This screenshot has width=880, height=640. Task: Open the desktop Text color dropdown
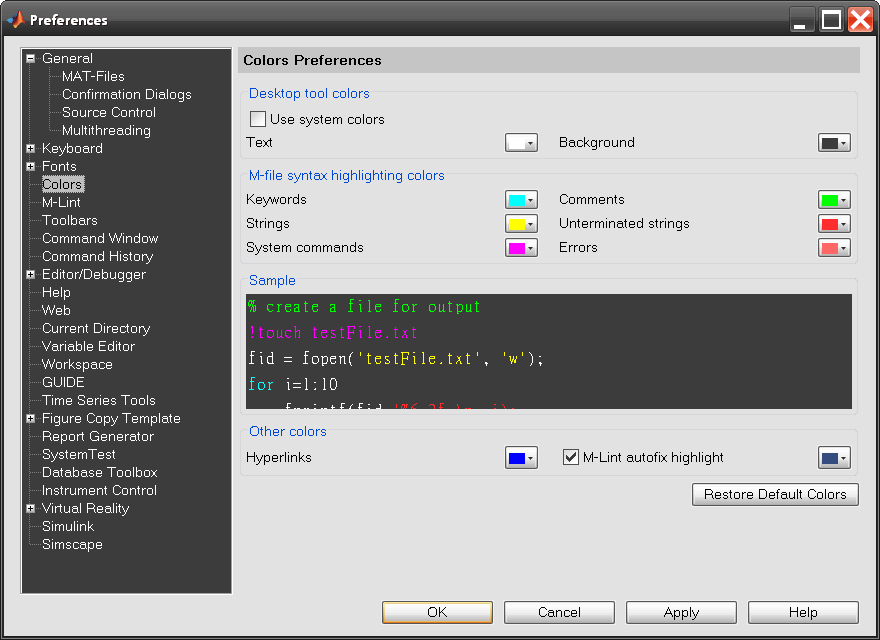point(521,143)
